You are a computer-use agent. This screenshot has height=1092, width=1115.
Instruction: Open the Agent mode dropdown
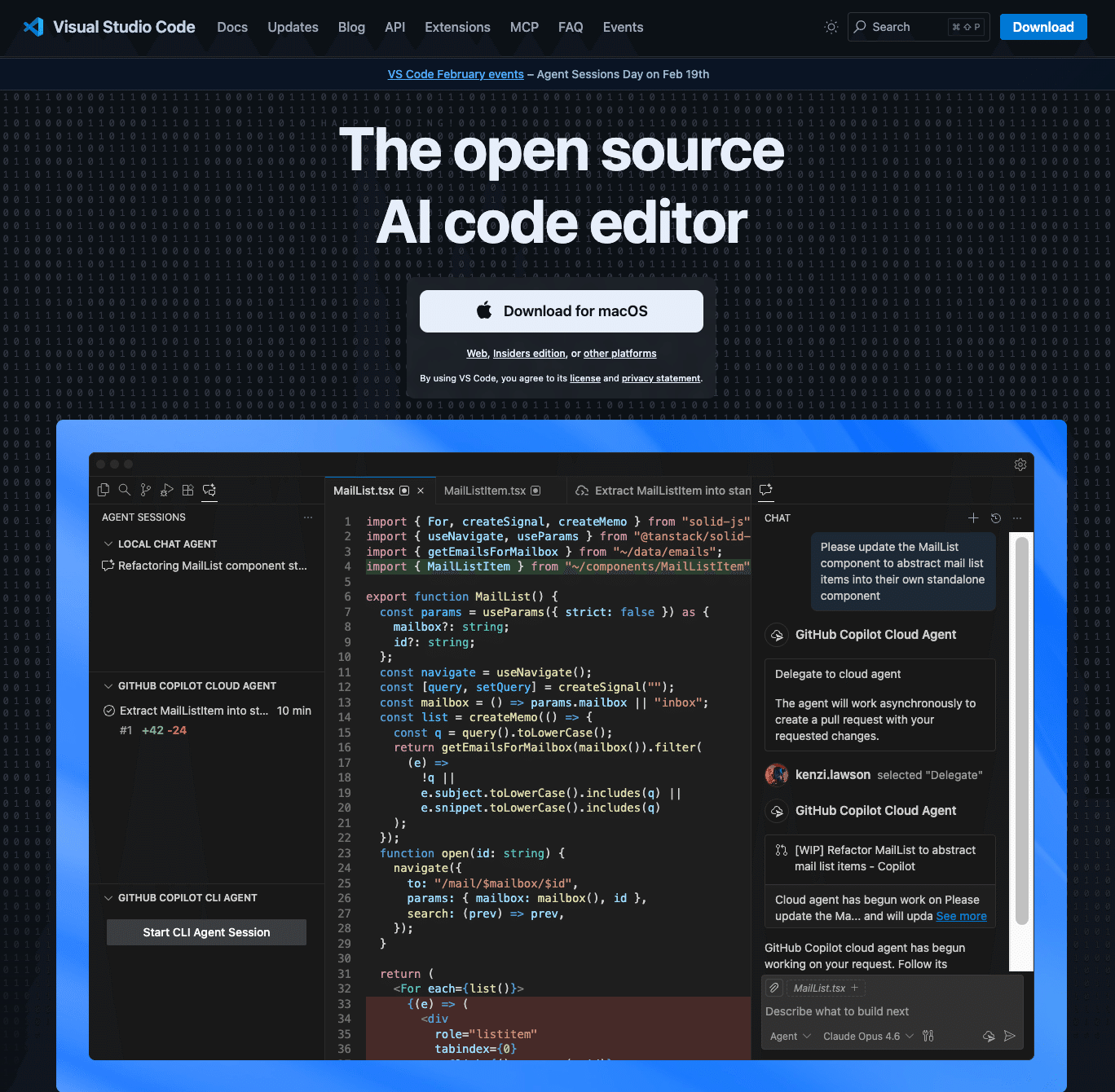[790, 1037]
